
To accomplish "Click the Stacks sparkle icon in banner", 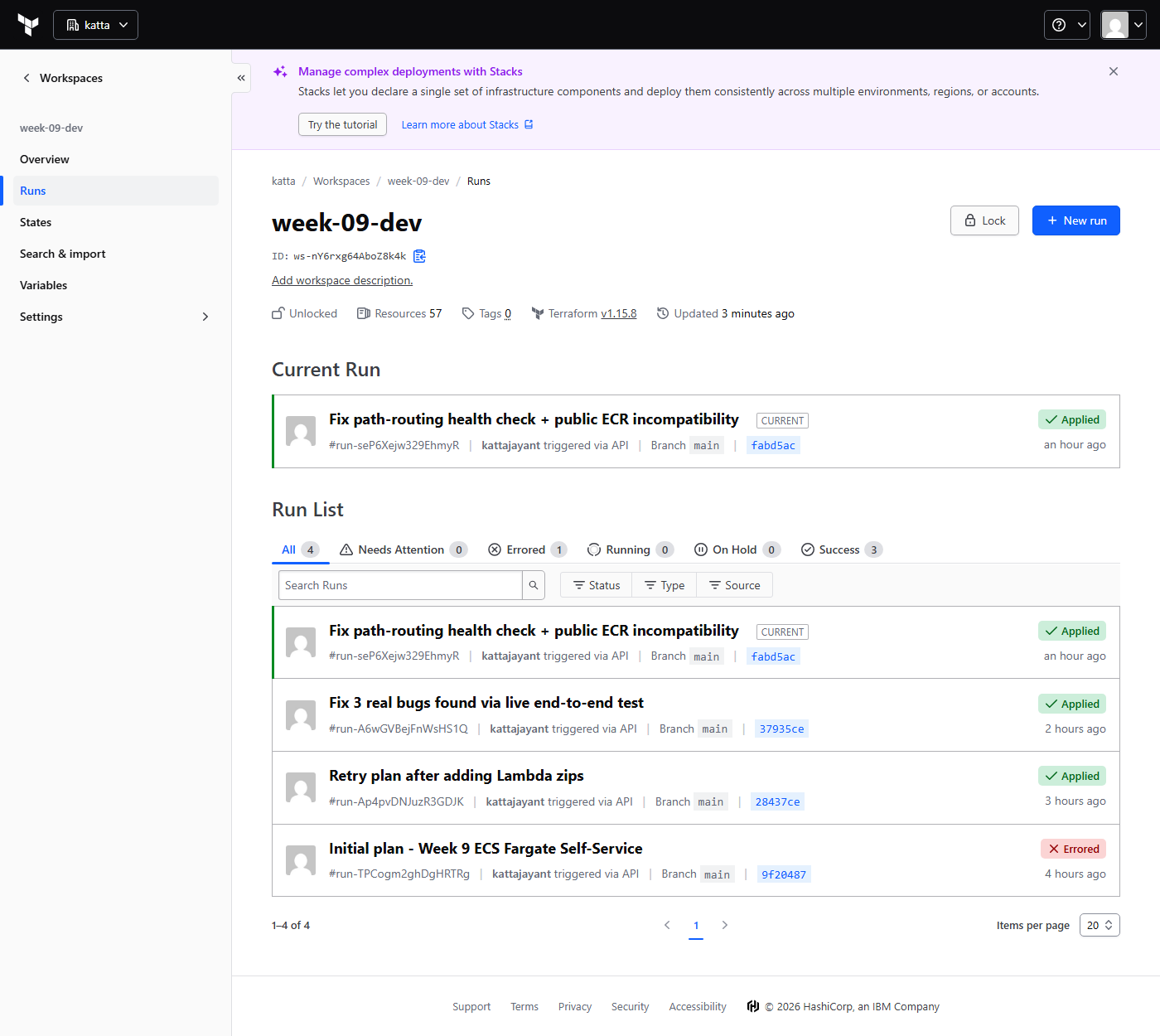I will [280, 71].
